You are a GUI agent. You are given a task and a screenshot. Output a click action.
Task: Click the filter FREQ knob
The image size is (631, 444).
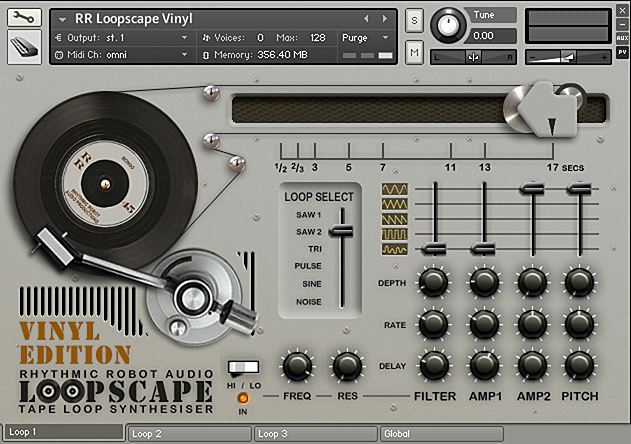coord(297,366)
